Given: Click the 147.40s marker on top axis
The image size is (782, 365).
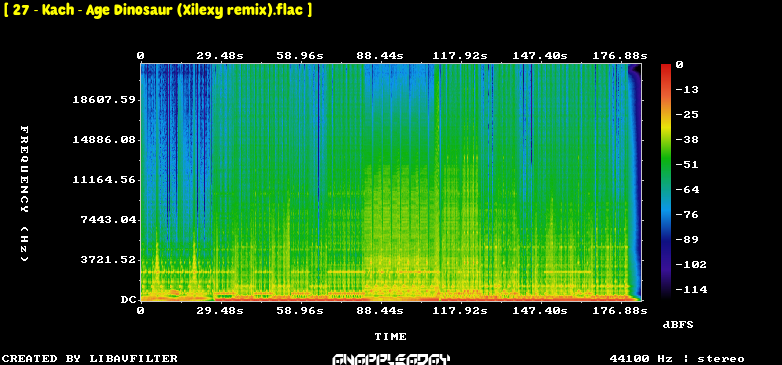Looking at the screenshot, I should [x=540, y=56].
